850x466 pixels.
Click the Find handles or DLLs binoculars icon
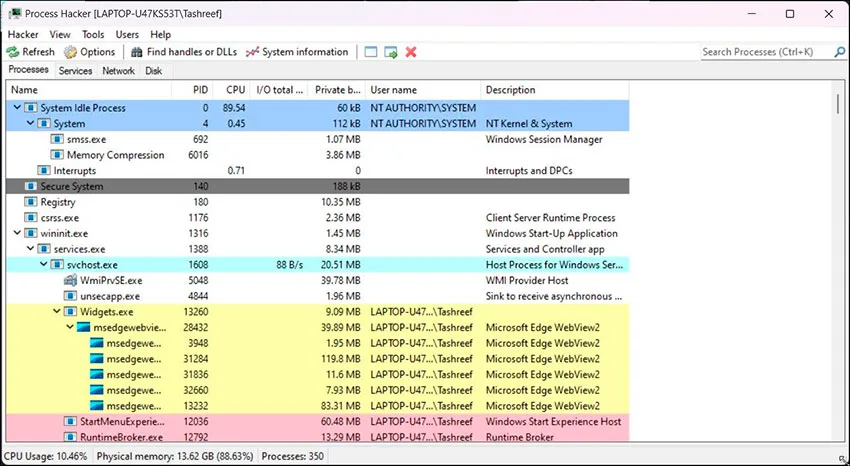137,52
